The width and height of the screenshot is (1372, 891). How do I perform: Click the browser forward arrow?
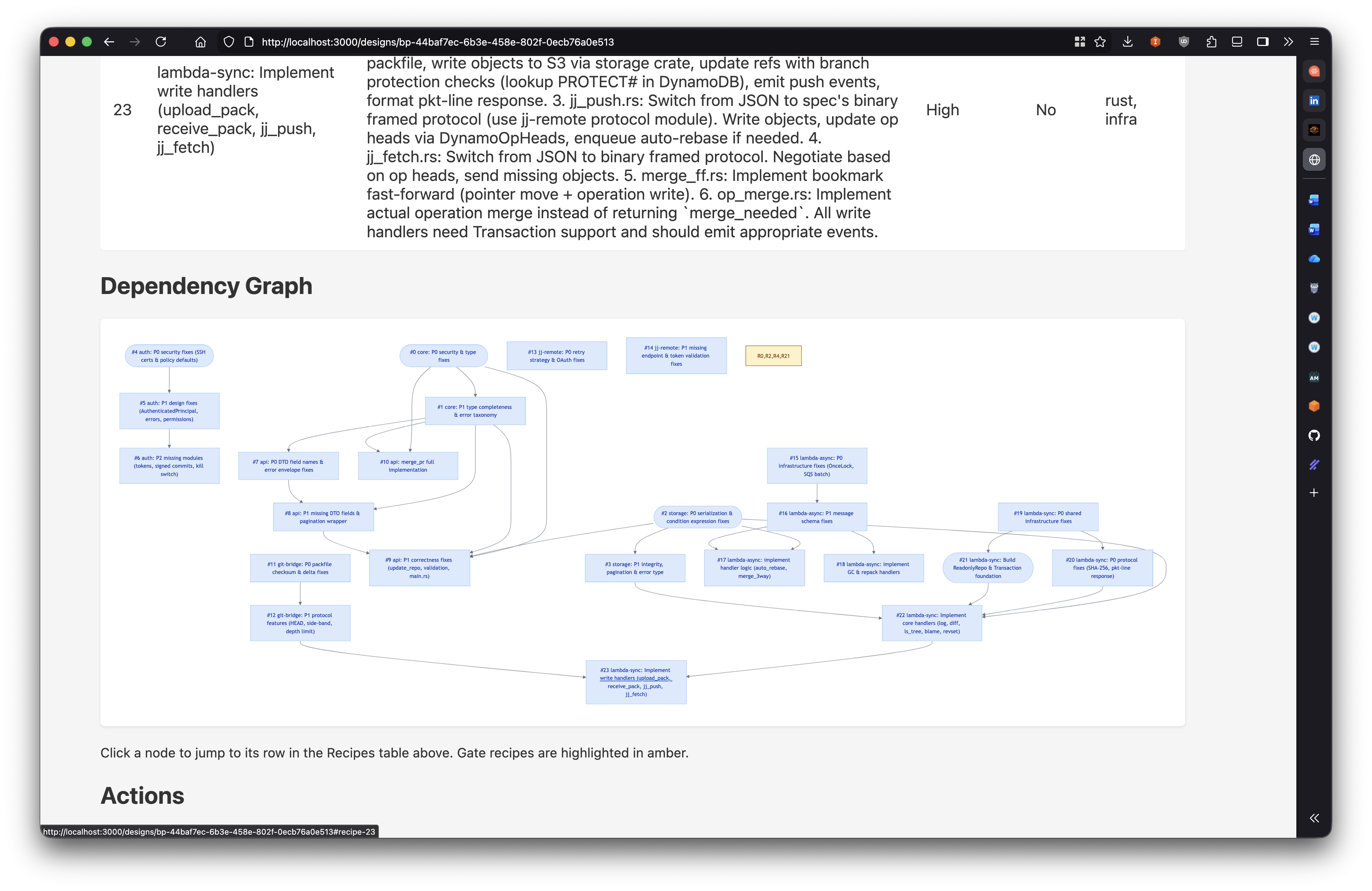135,42
